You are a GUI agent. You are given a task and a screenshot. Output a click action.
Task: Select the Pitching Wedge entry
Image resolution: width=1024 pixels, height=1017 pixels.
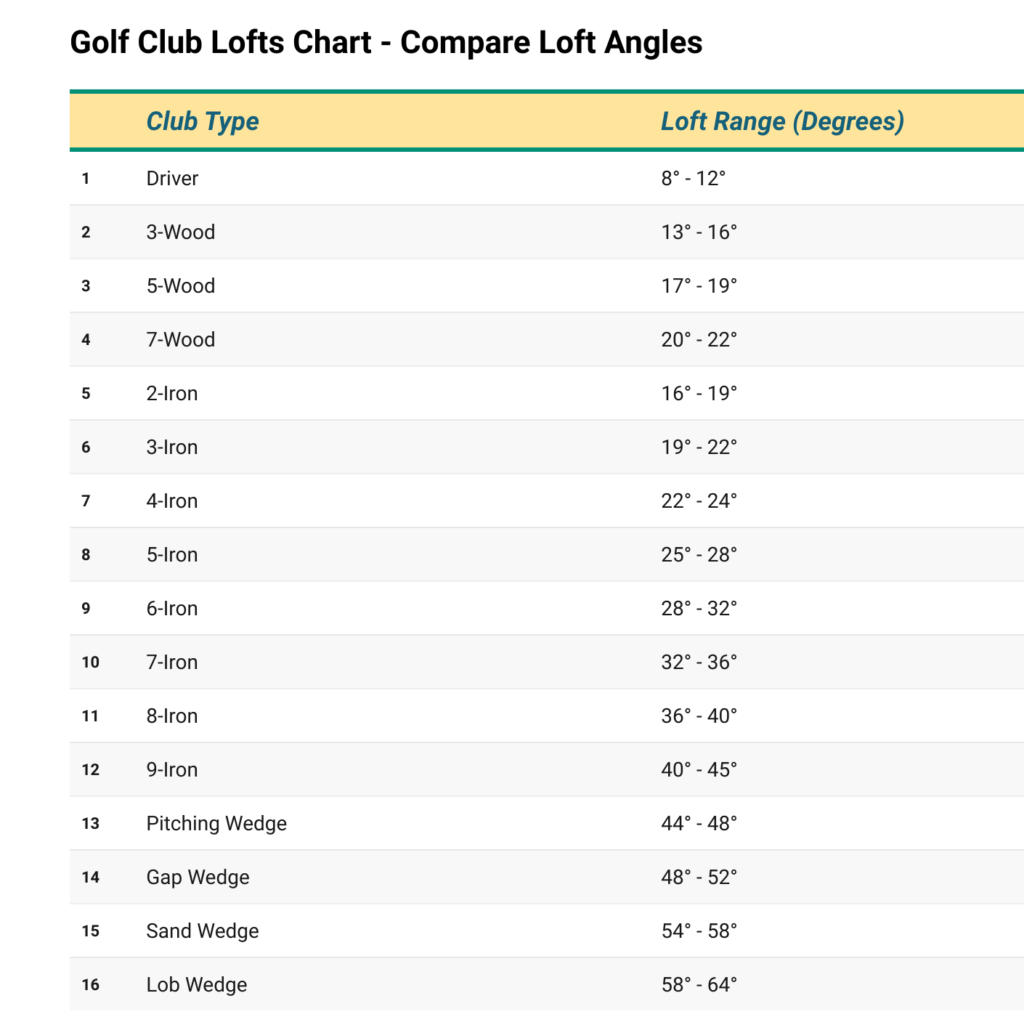[216, 824]
